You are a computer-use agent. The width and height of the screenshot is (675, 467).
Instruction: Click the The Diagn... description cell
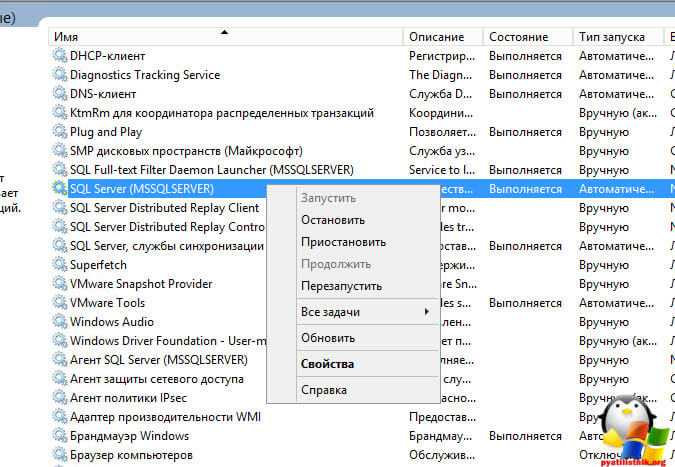[x=440, y=75]
